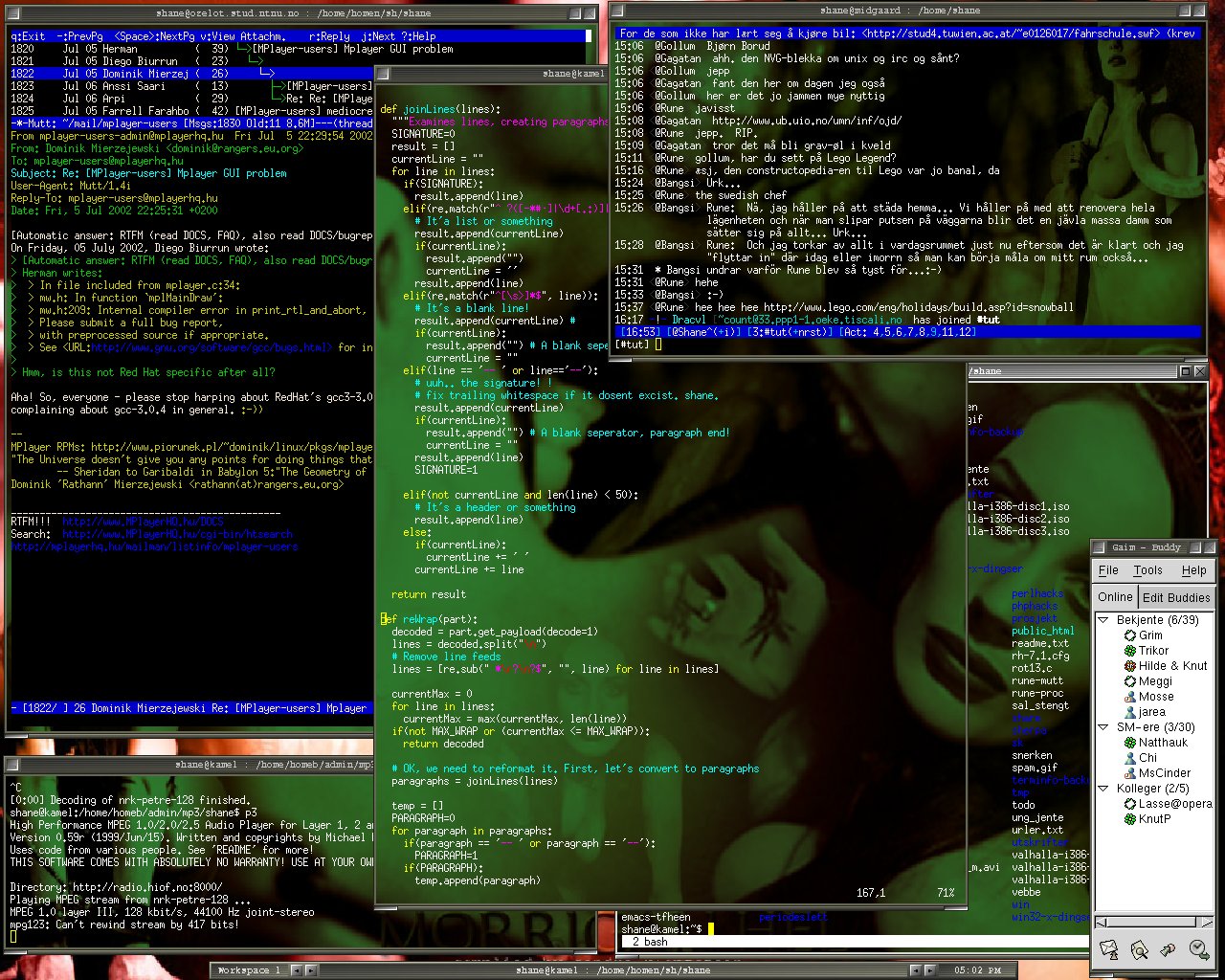
Task: Click the icon beside Hilde & Knut
Action: tap(1130, 666)
